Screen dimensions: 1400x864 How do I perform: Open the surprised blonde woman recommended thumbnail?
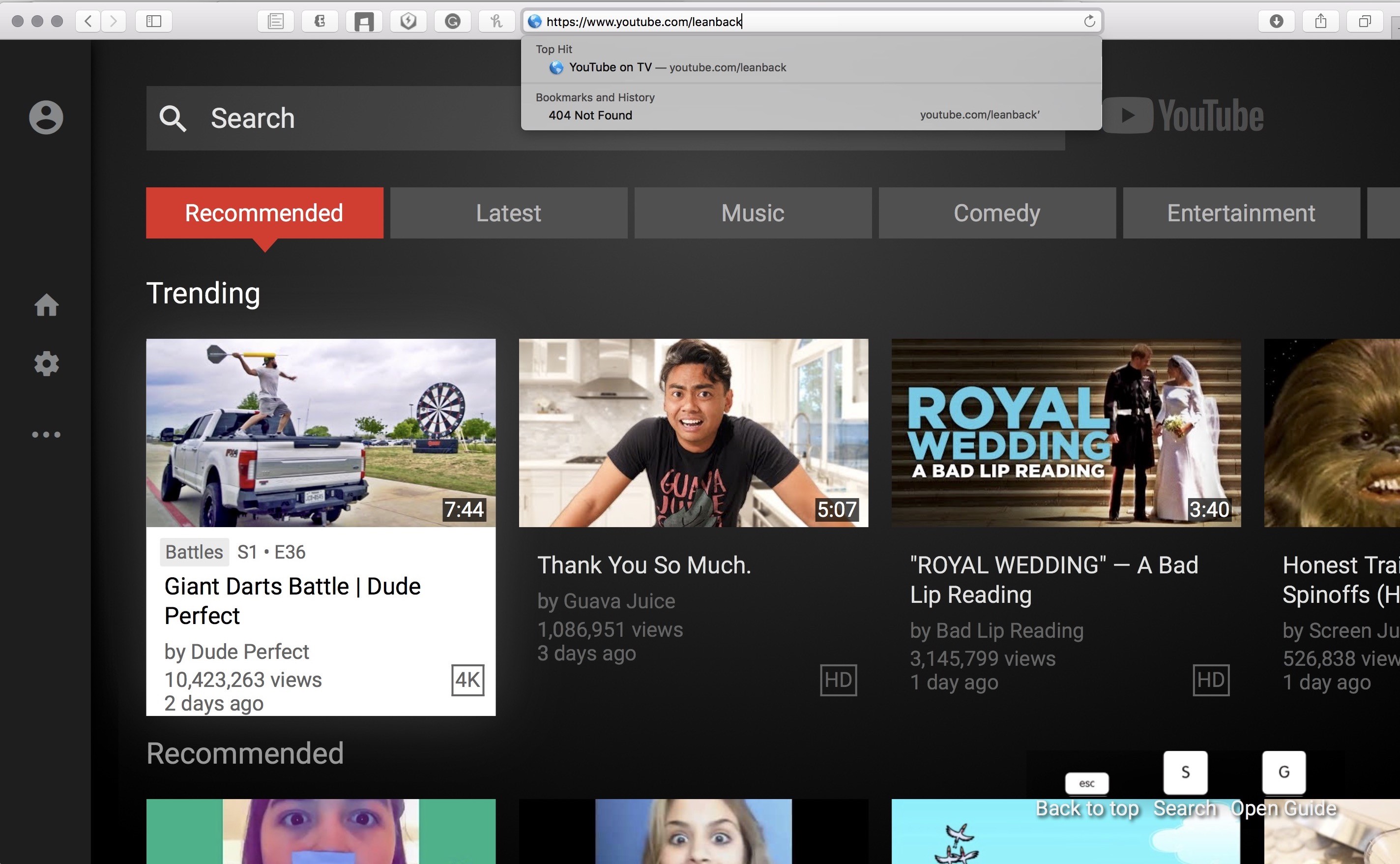694,832
